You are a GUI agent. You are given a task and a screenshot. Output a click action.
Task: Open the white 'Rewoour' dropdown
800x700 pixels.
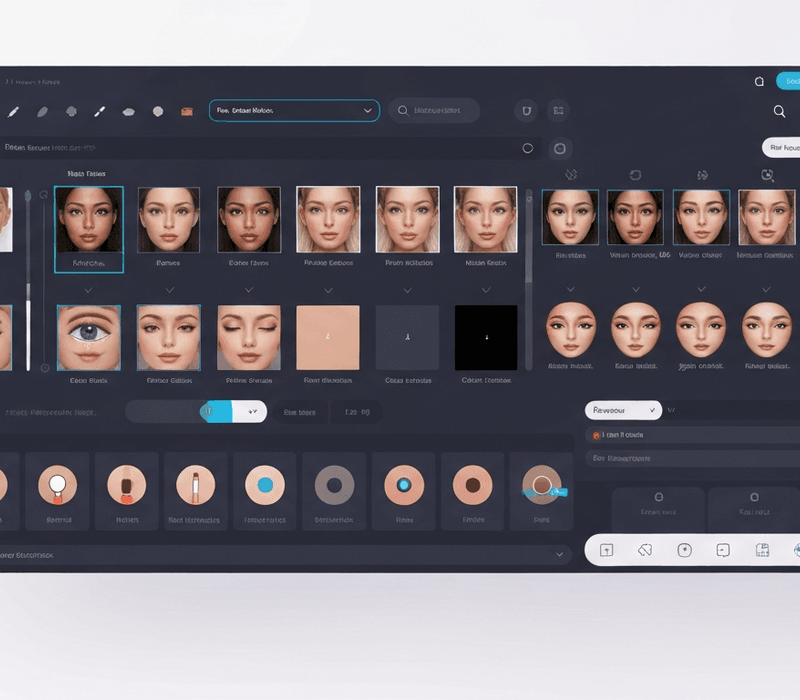pyautogui.click(x=623, y=410)
